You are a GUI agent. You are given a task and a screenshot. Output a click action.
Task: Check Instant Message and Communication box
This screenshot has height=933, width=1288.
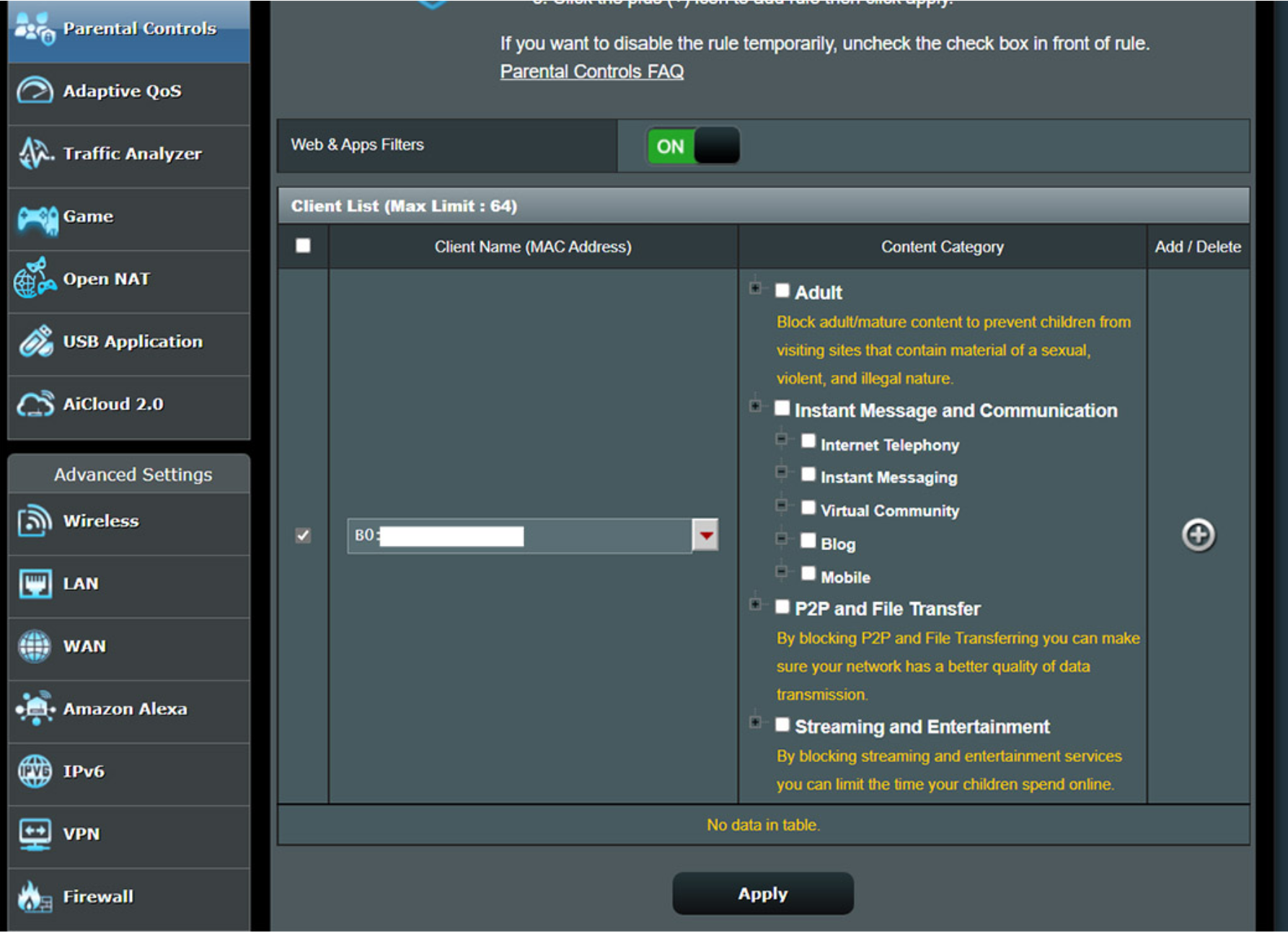(x=782, y=408)
